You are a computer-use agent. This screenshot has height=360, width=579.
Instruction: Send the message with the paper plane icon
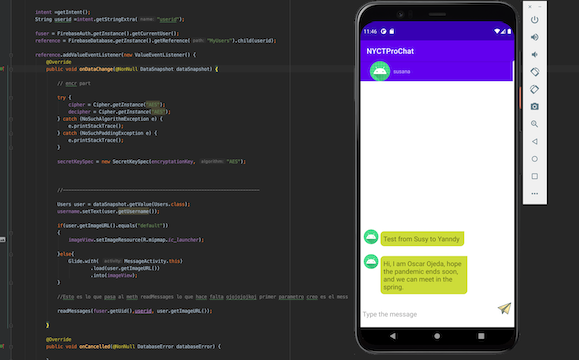click(x=504, y=308)
